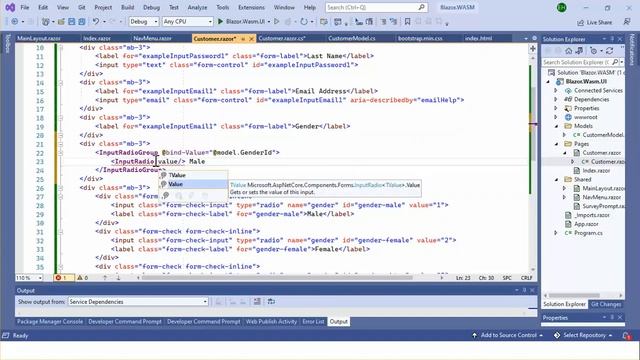This screenshot has width=640, height=360.
Task: Start debugging with green play icon
Action: pos(220,21)
